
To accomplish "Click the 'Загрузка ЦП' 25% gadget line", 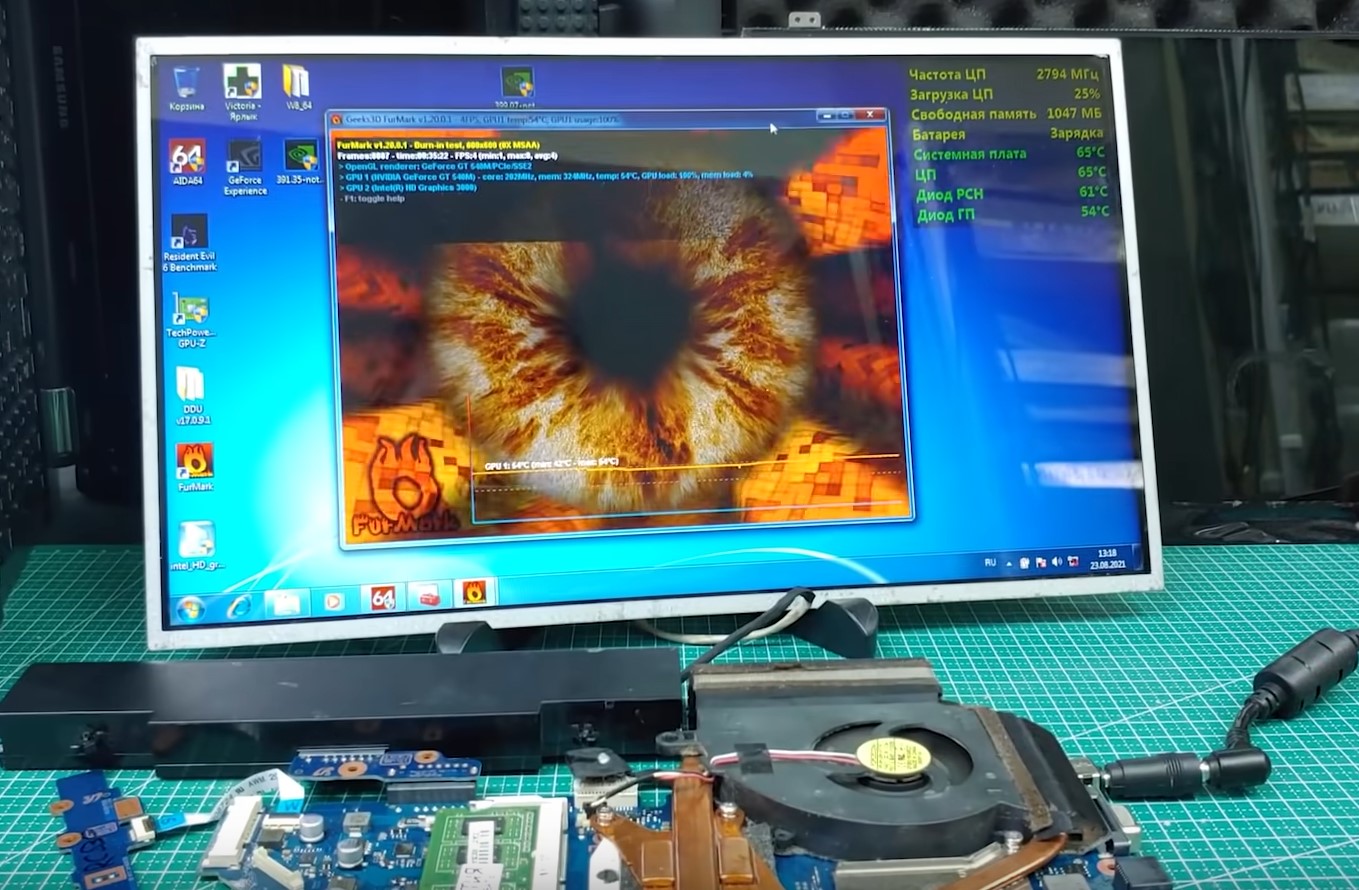I will pos(1006,94).
